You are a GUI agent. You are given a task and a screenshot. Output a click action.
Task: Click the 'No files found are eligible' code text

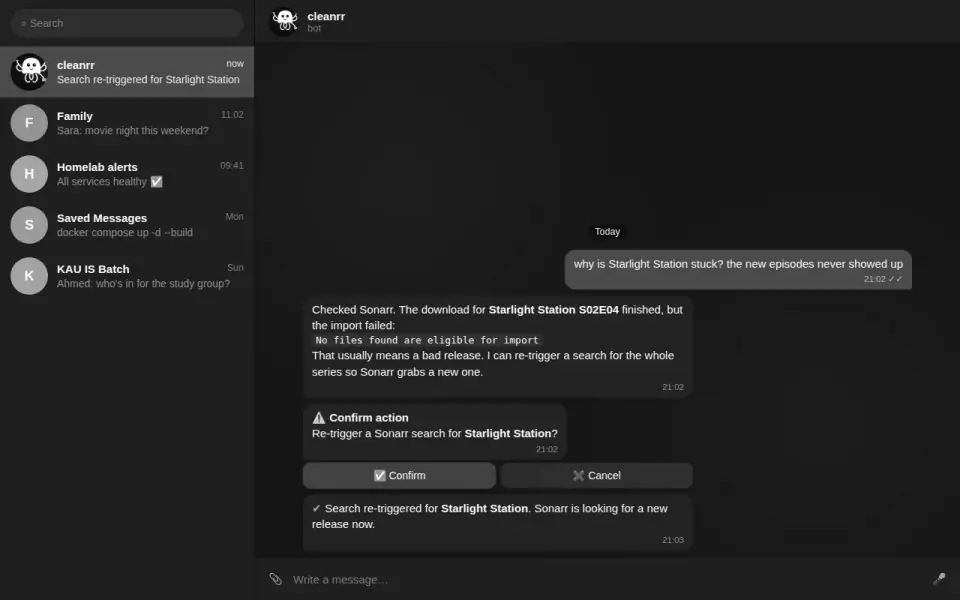(427, 340)
